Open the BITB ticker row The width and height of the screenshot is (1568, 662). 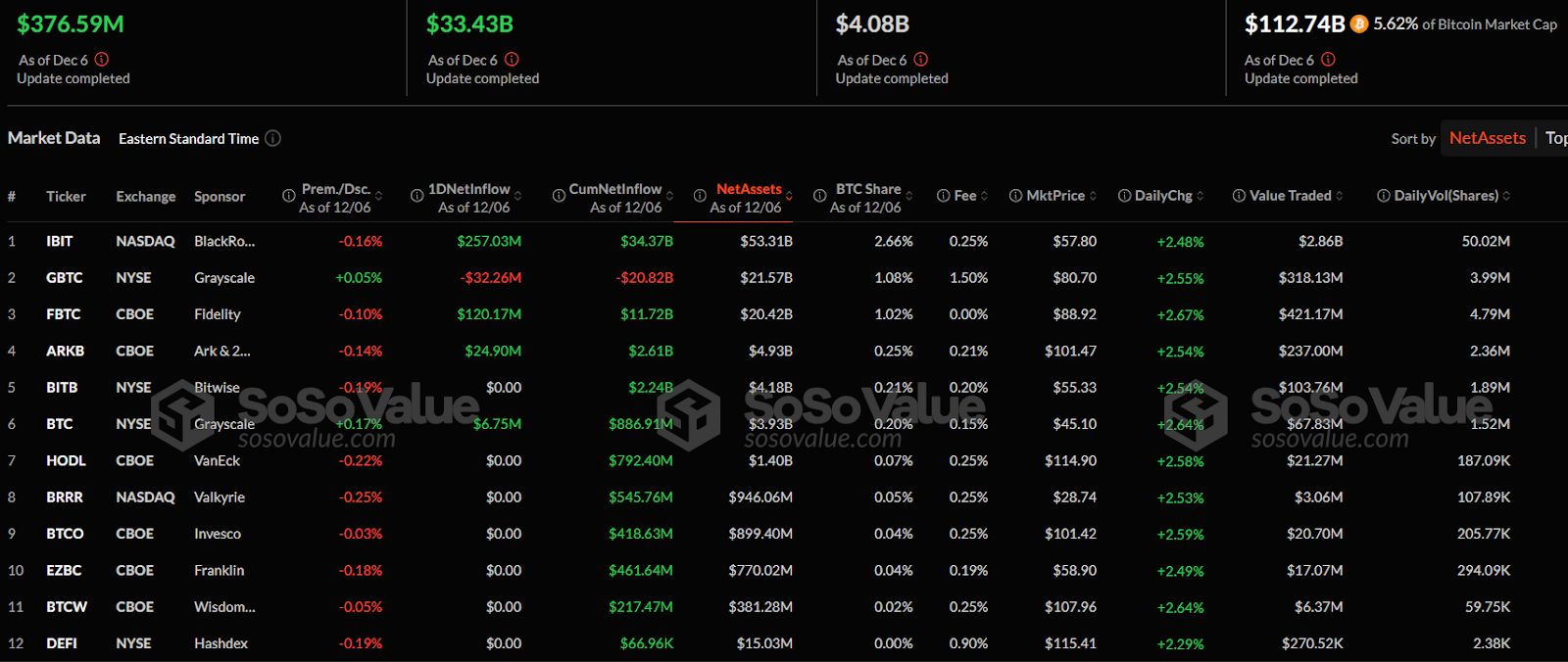click(x=784, y=387)
